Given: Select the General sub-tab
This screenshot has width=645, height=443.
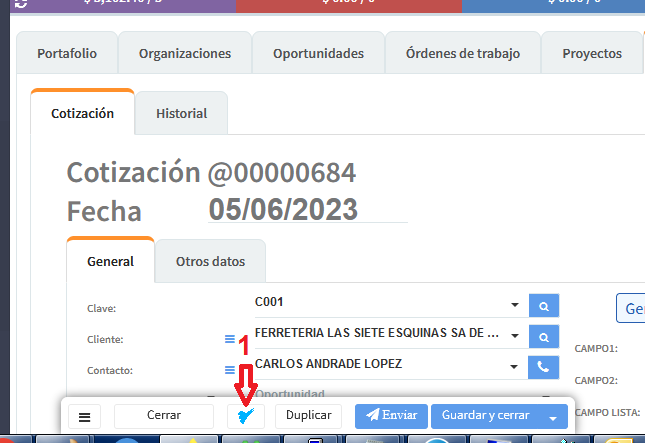Looking at the screenshot, I should pyautogui.click(x=110, y=261).
